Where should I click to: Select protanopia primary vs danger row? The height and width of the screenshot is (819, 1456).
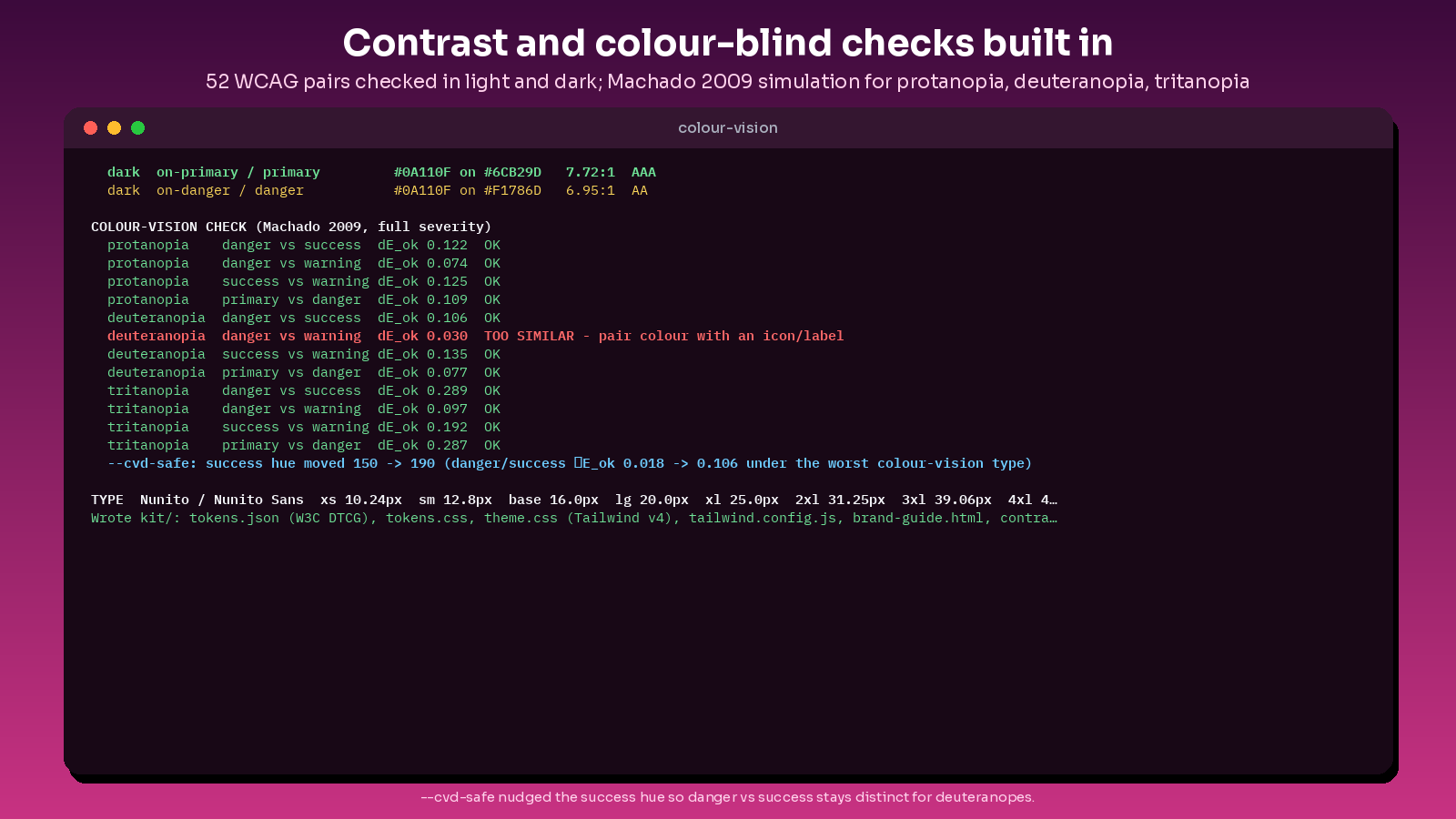(x=304, y=299)
